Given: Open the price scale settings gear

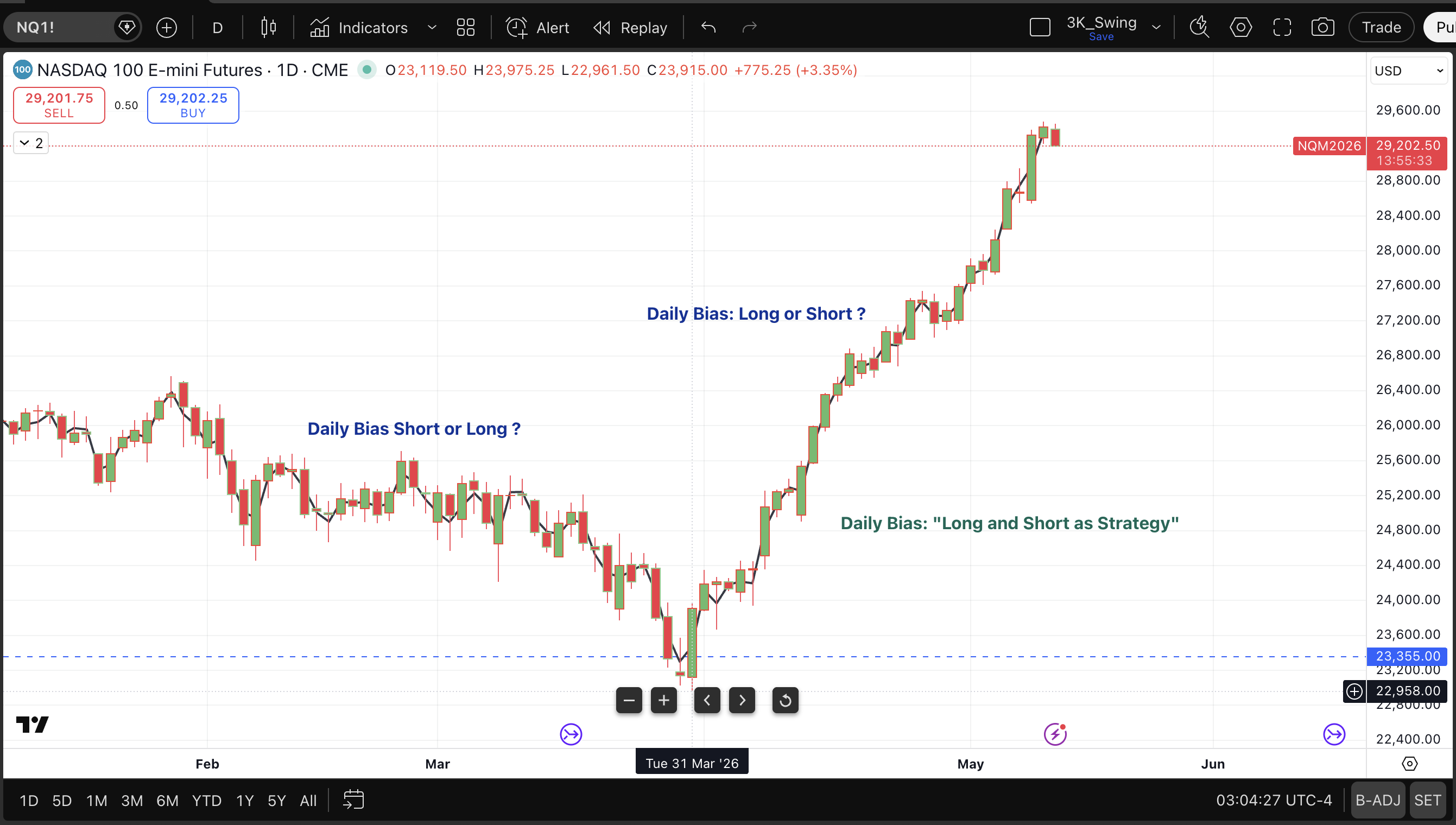Looking at the screenshot, I should 1409,764.
